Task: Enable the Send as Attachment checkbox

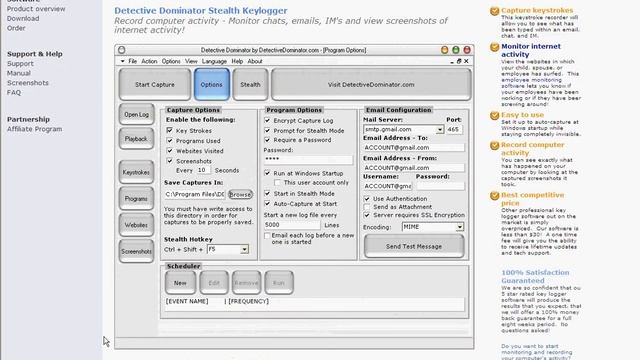Action: tap(367, 207)
